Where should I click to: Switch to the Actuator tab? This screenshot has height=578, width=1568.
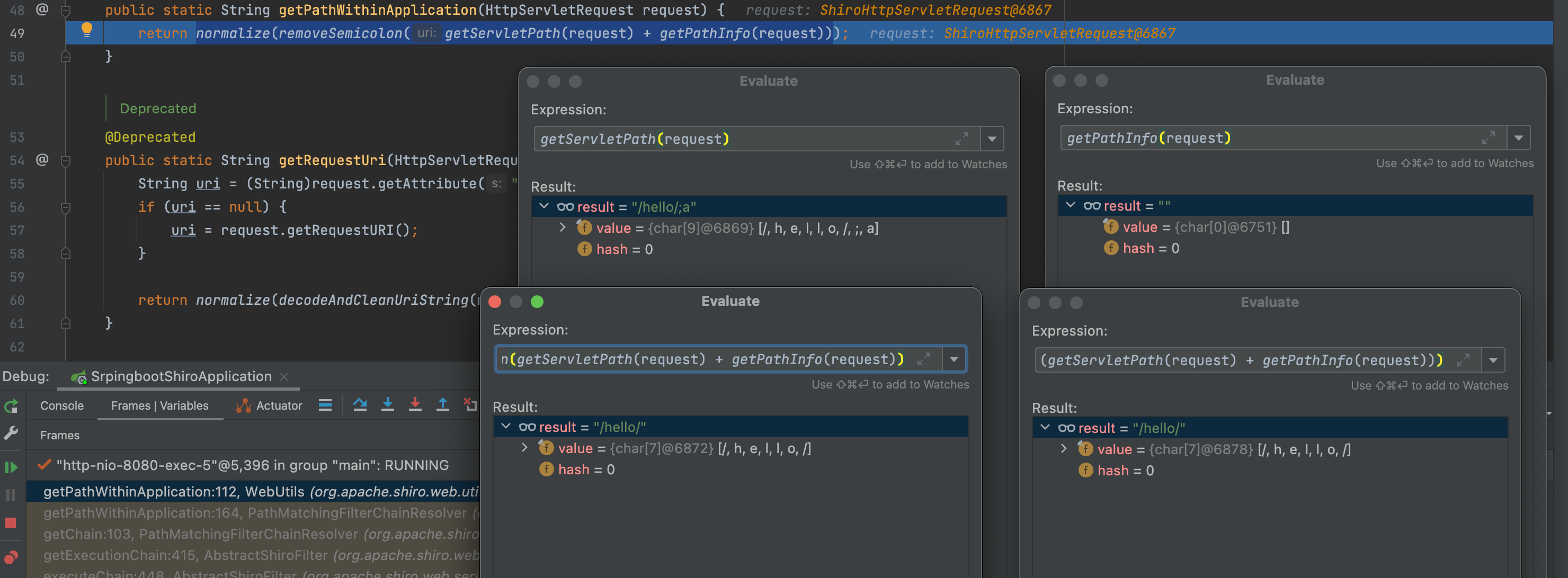pos(278,406)
